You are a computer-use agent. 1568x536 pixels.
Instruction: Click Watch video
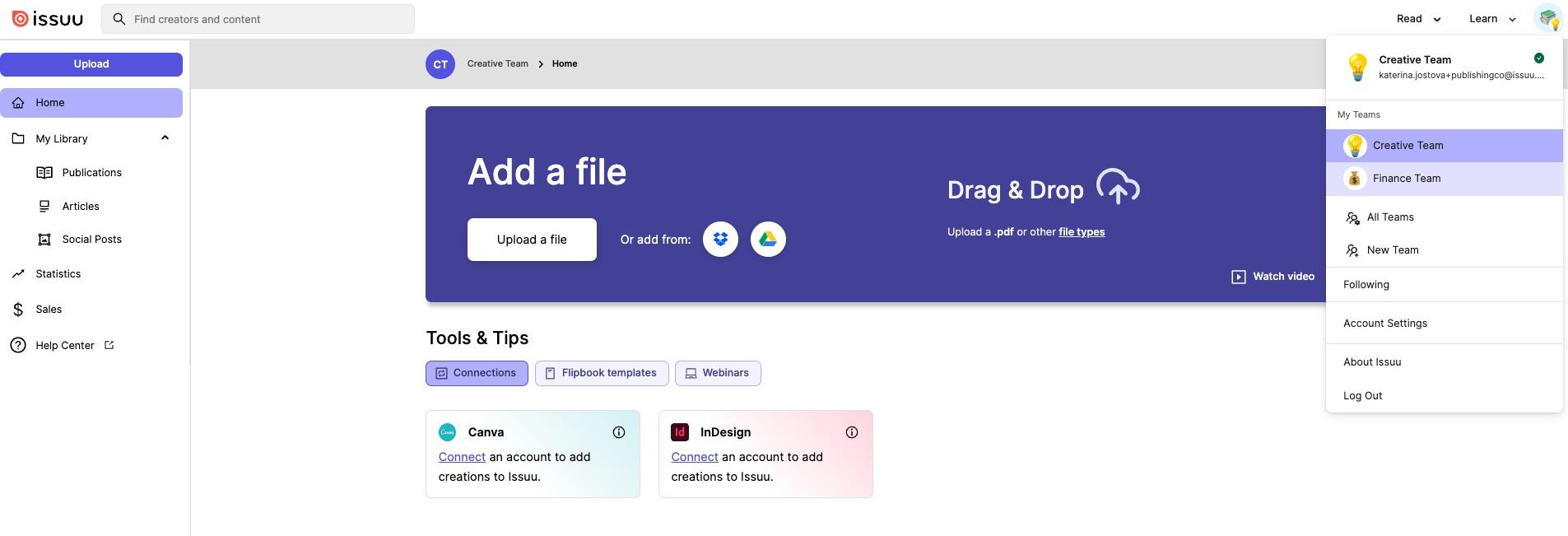(x=1273, y=277)
